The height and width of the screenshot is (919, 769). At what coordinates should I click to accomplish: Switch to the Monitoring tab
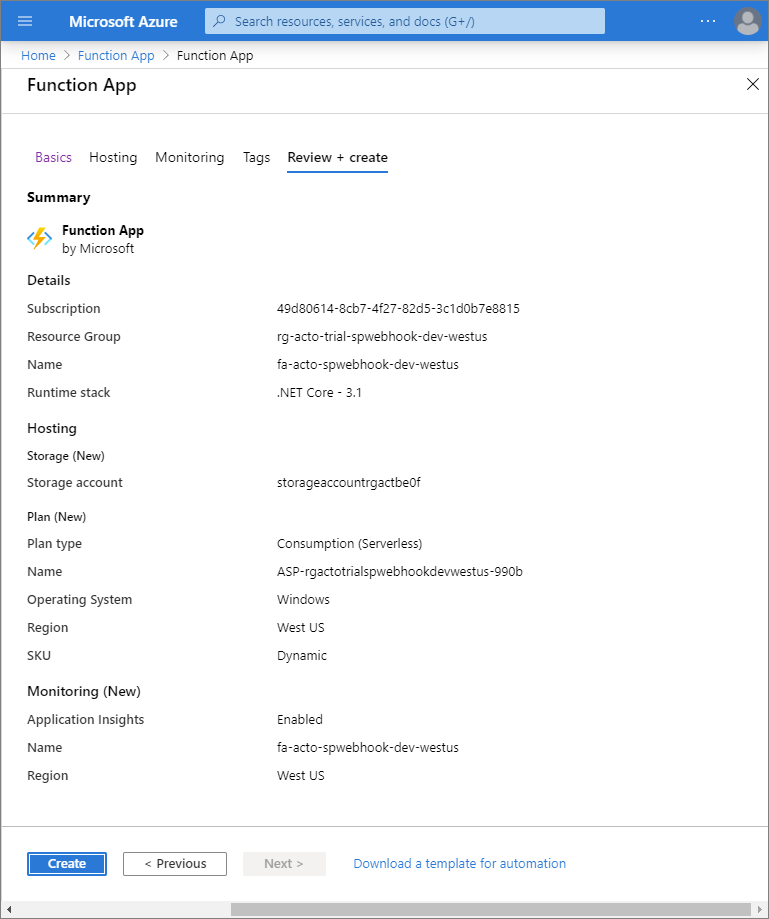pos(190,157)
